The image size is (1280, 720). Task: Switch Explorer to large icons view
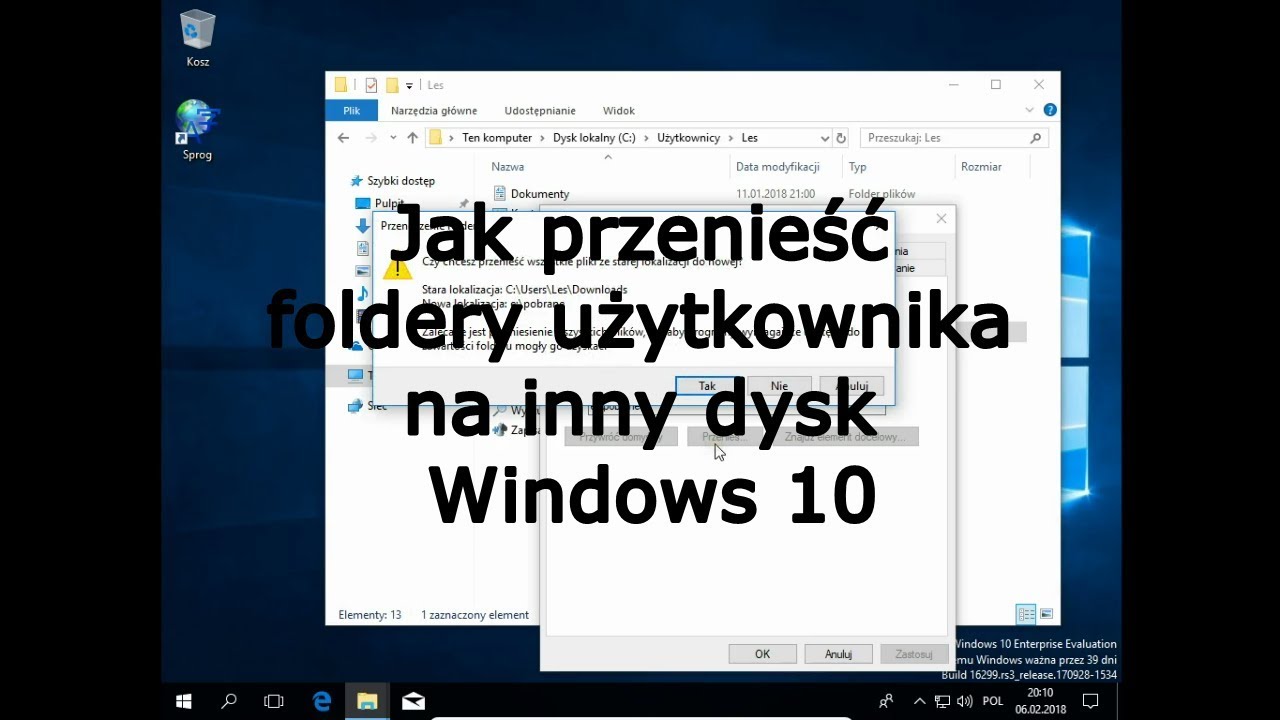[x=1046, y=614]
